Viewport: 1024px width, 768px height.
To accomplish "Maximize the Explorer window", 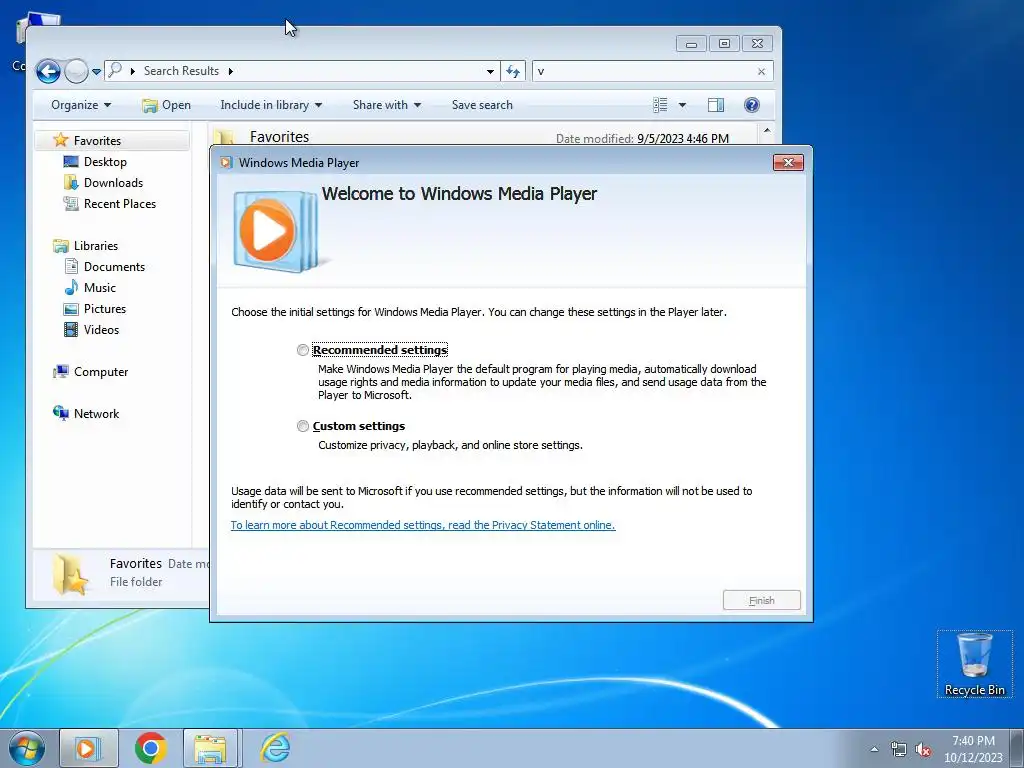I will (724, 44).
